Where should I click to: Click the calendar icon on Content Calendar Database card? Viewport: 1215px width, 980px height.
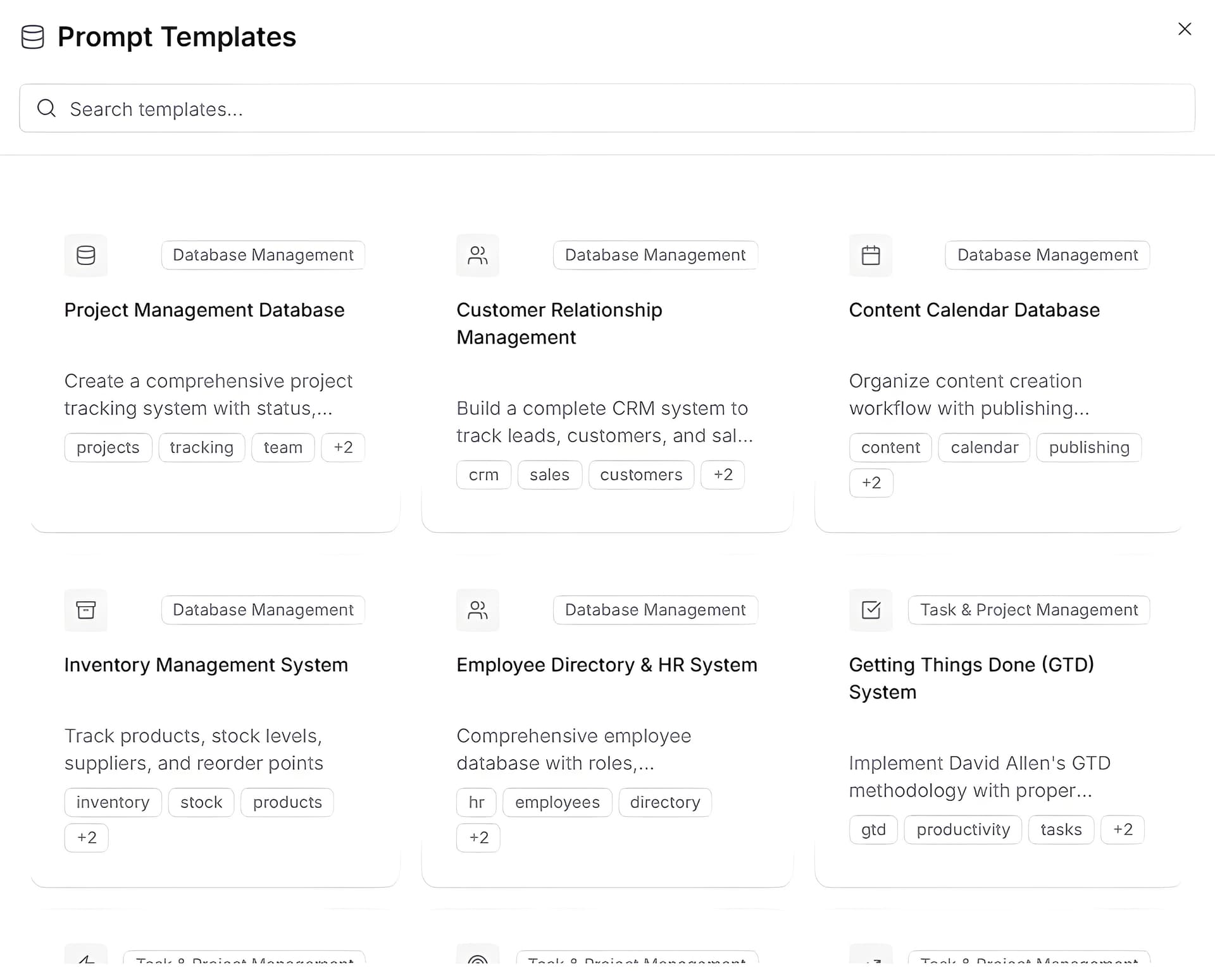pos(871,256)
